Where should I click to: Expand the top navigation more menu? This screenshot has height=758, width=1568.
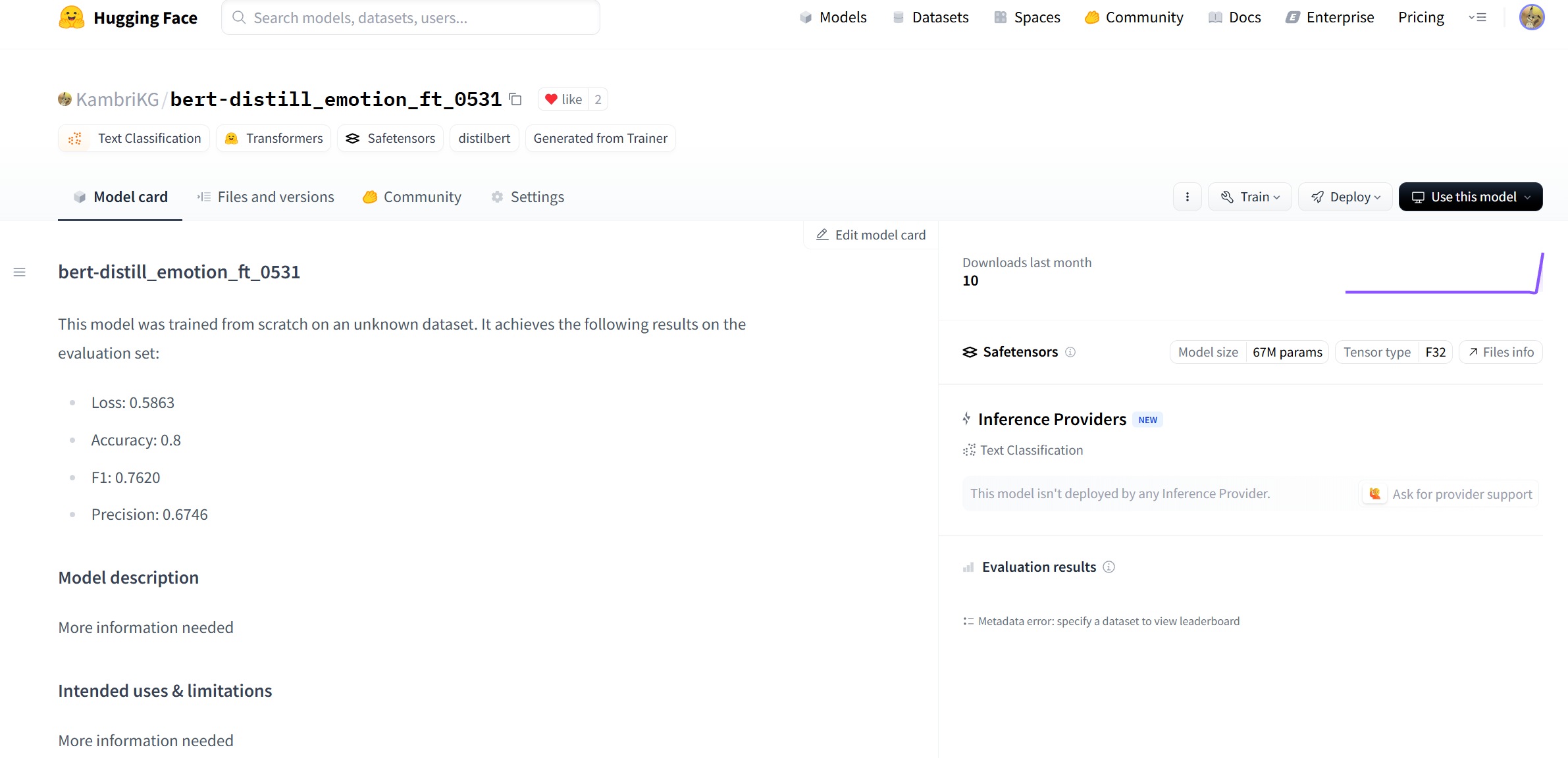pyautogui.click(x=1477, y=18)
